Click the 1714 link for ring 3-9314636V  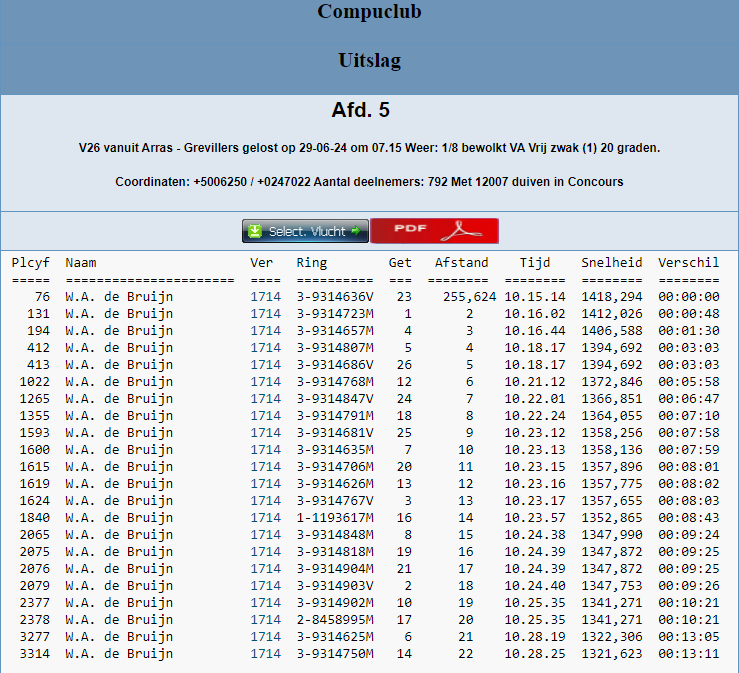(x=265, y=297)
